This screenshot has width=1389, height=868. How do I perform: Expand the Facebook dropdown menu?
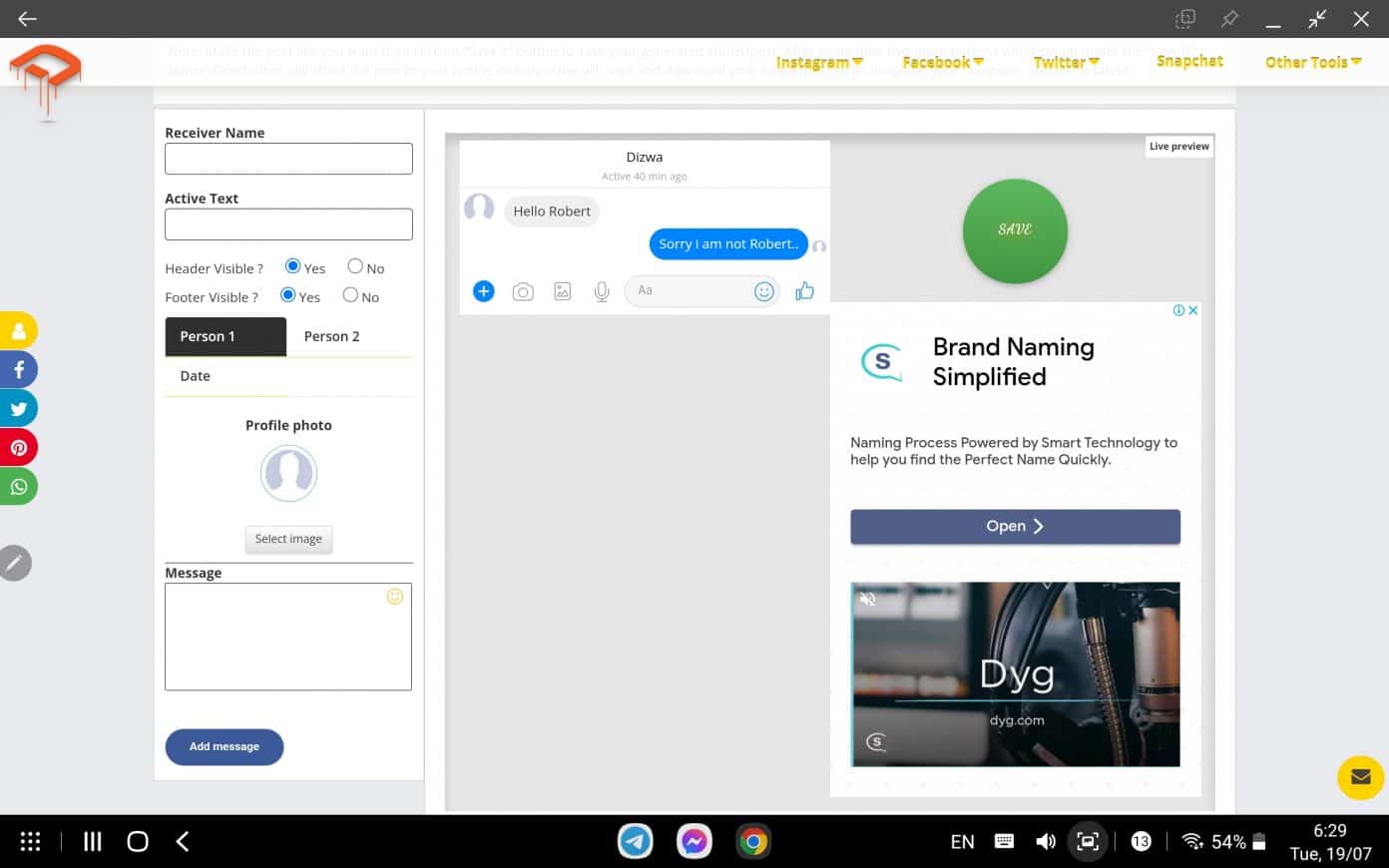940,62
